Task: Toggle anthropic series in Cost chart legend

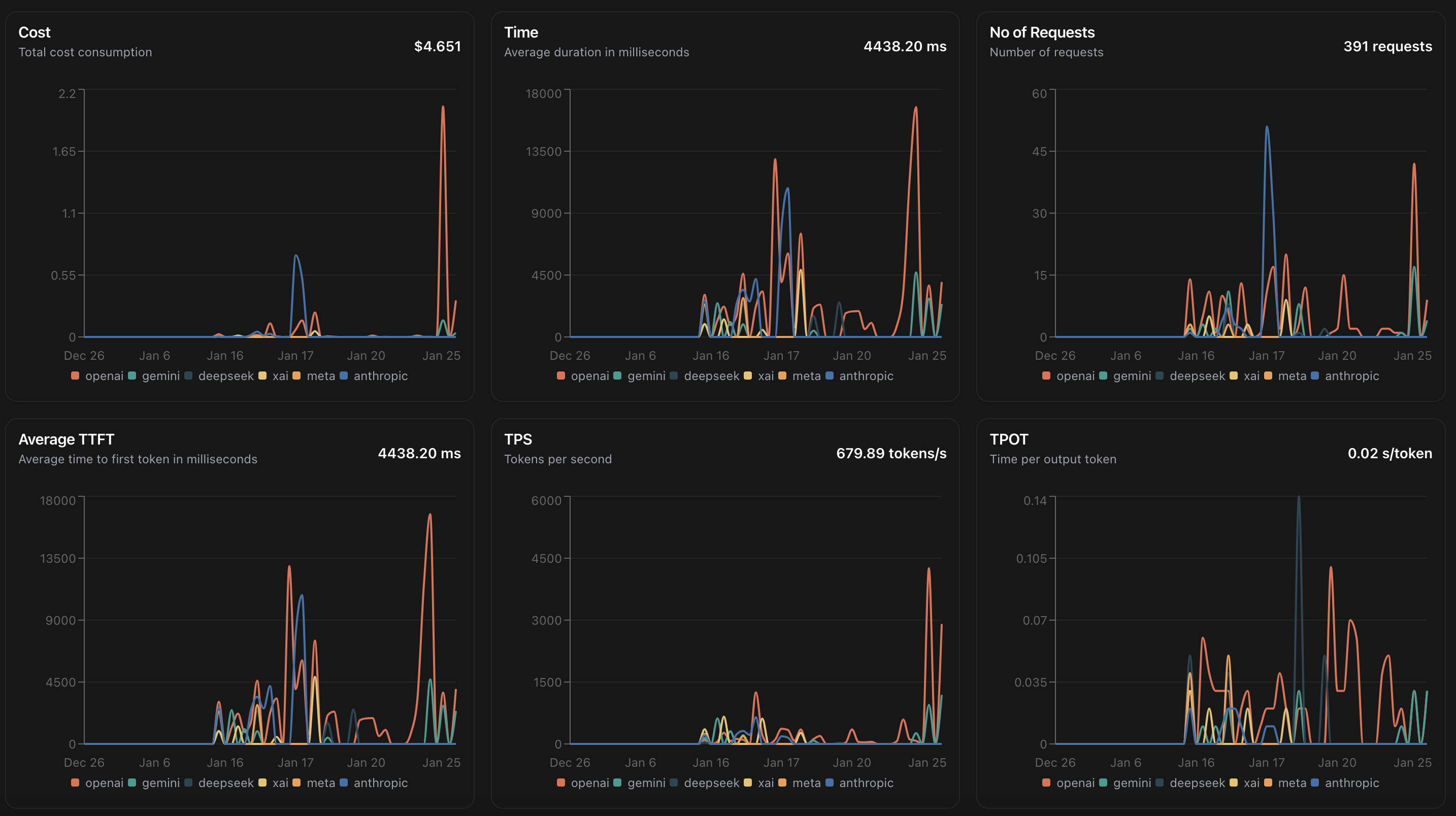Action: (374, 376)
